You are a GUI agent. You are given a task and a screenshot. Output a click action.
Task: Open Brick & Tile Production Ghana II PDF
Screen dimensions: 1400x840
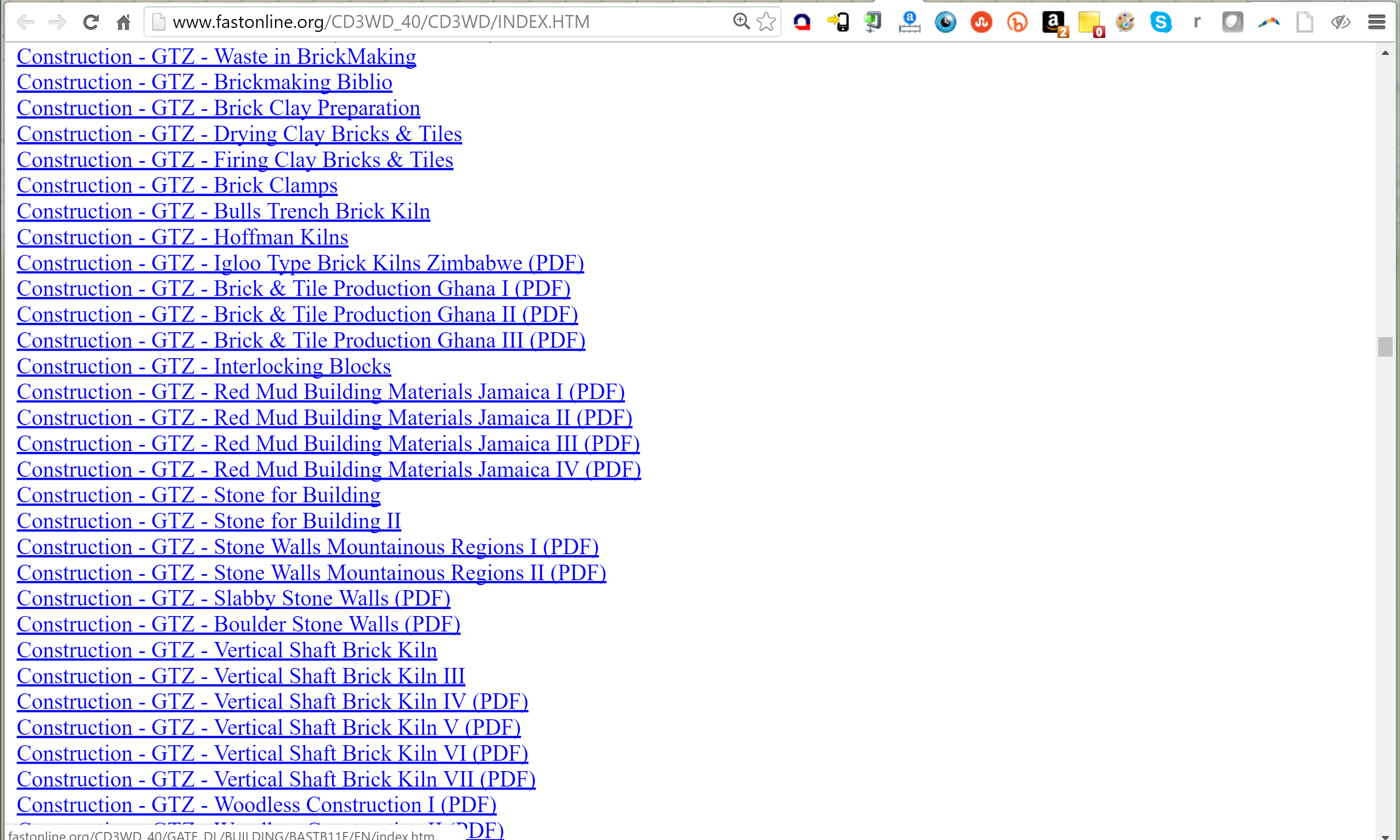pos(298,315)
